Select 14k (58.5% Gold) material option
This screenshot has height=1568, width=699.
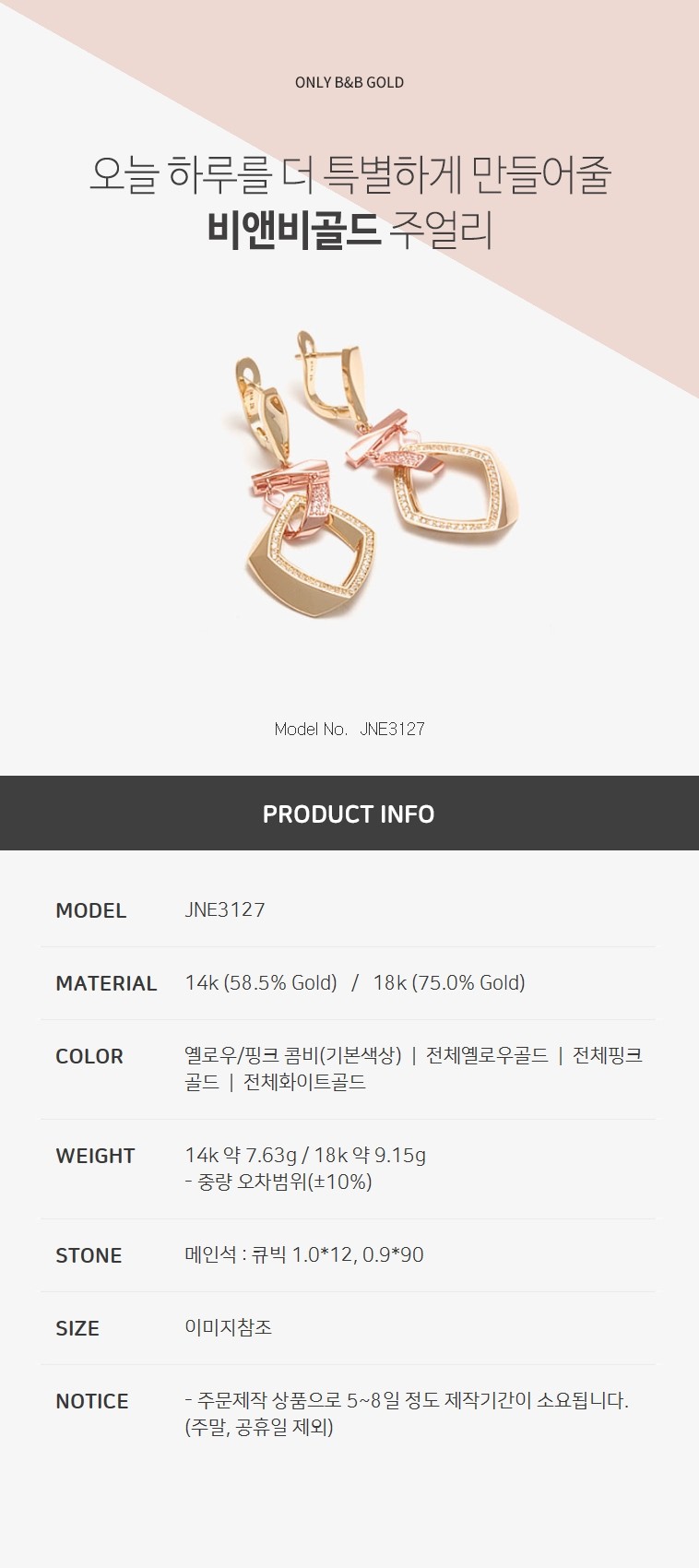coord(261,983)
